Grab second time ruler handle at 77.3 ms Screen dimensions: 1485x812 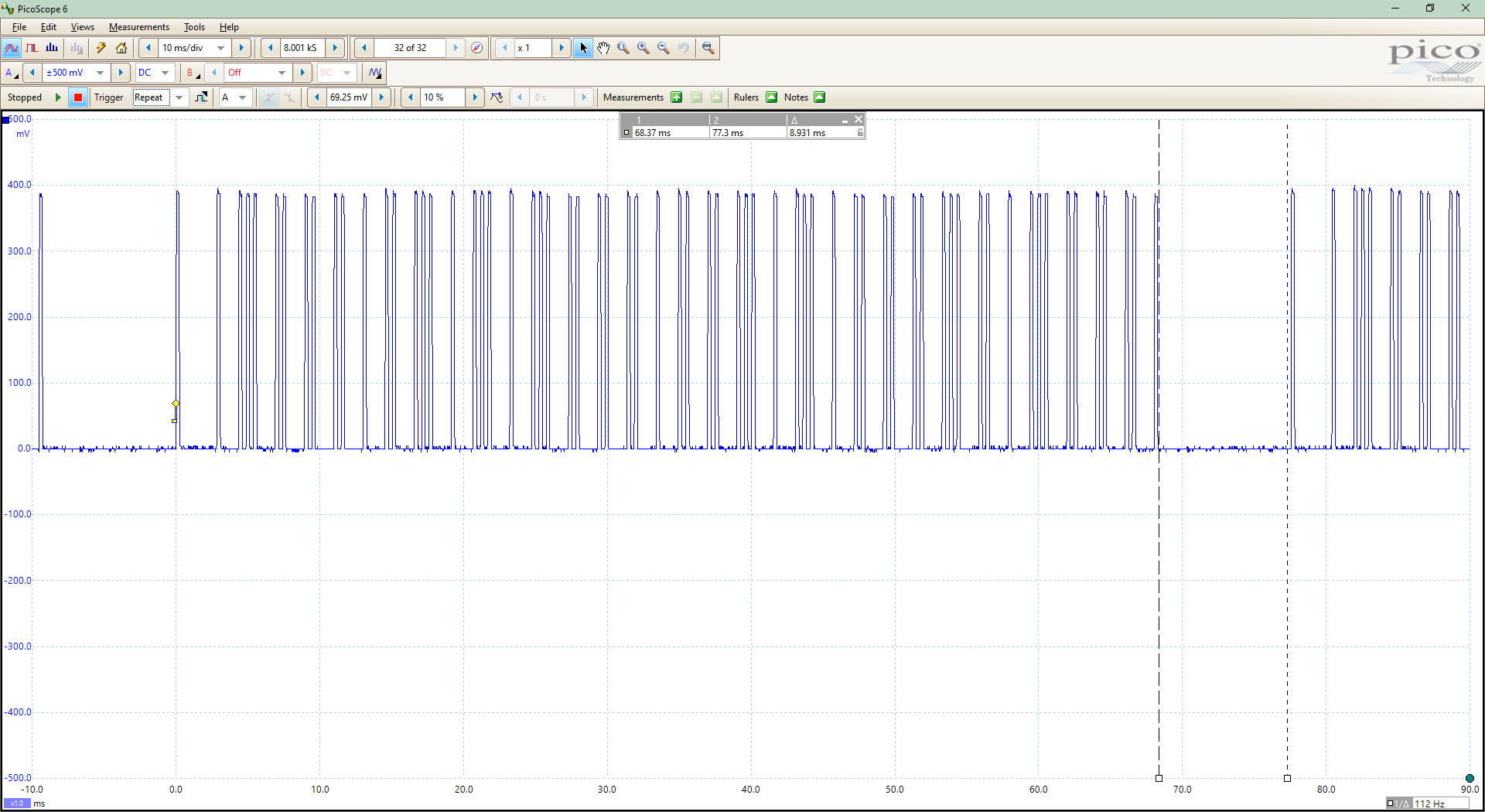point(1287,778)
